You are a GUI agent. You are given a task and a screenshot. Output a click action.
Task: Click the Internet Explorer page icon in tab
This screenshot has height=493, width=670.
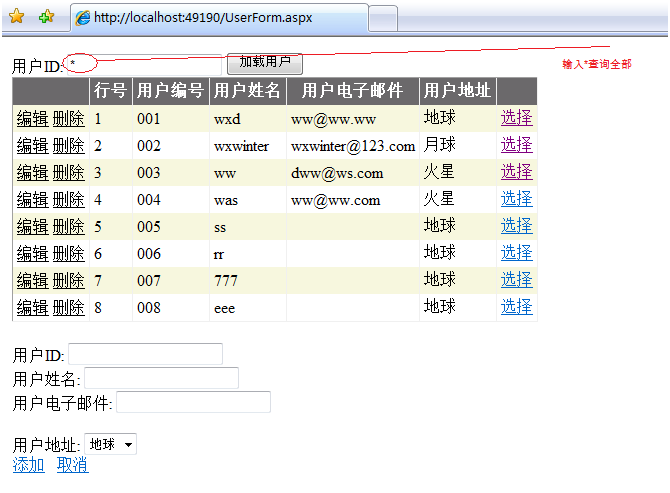point(82,18)
